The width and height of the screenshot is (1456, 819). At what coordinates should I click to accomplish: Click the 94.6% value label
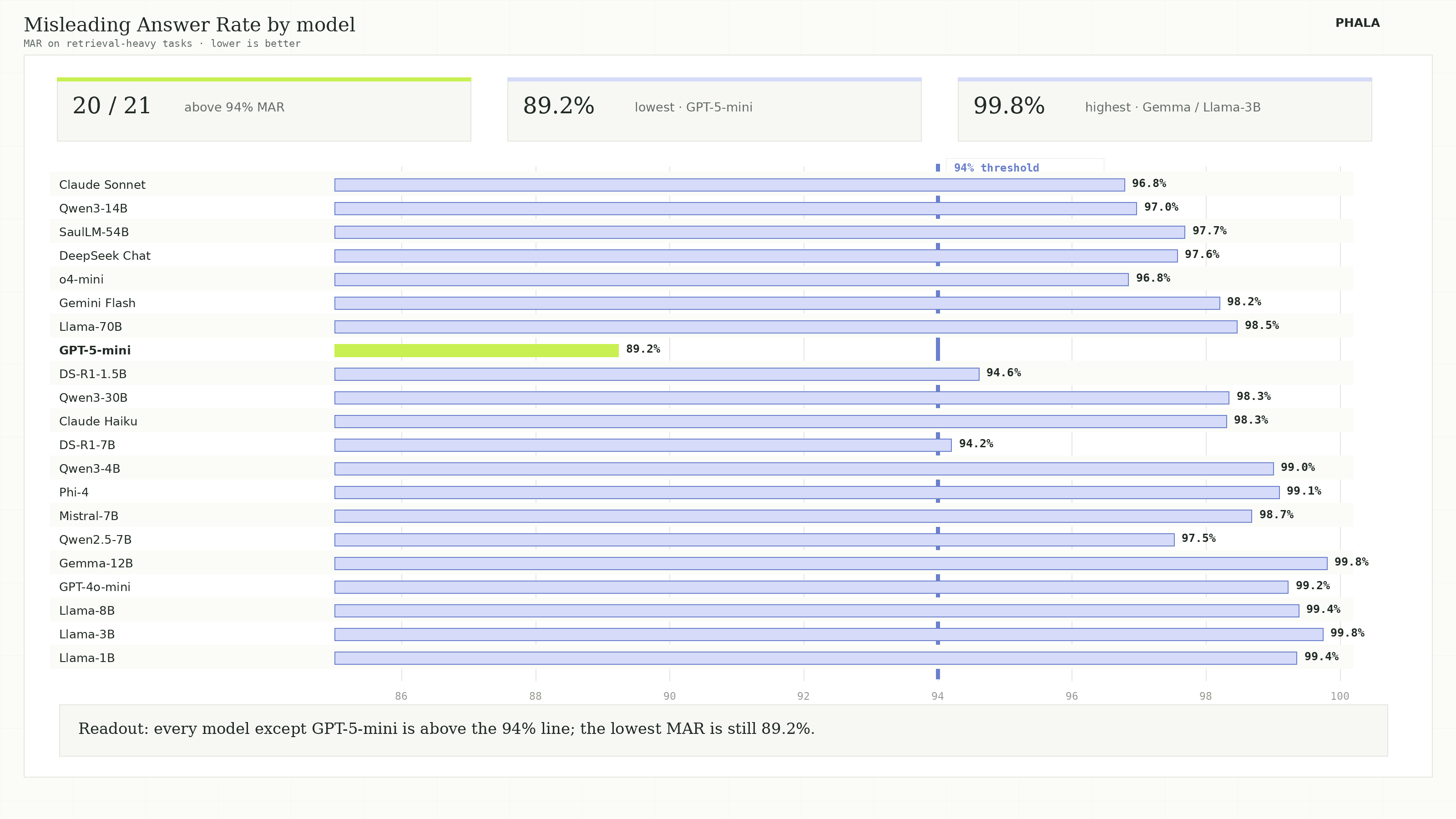point(1004,373)
